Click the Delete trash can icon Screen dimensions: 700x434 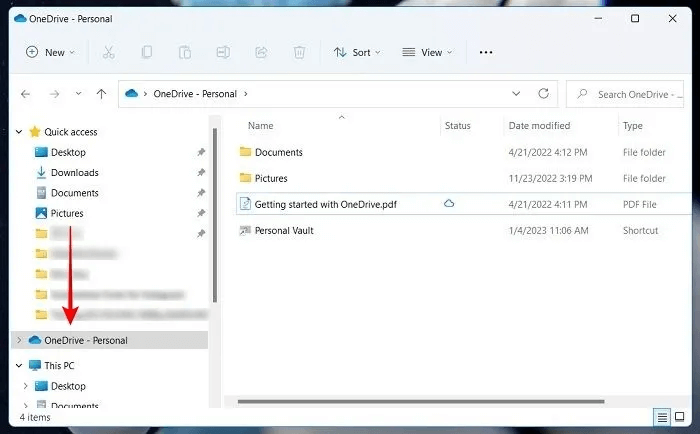tap(299, 52)
